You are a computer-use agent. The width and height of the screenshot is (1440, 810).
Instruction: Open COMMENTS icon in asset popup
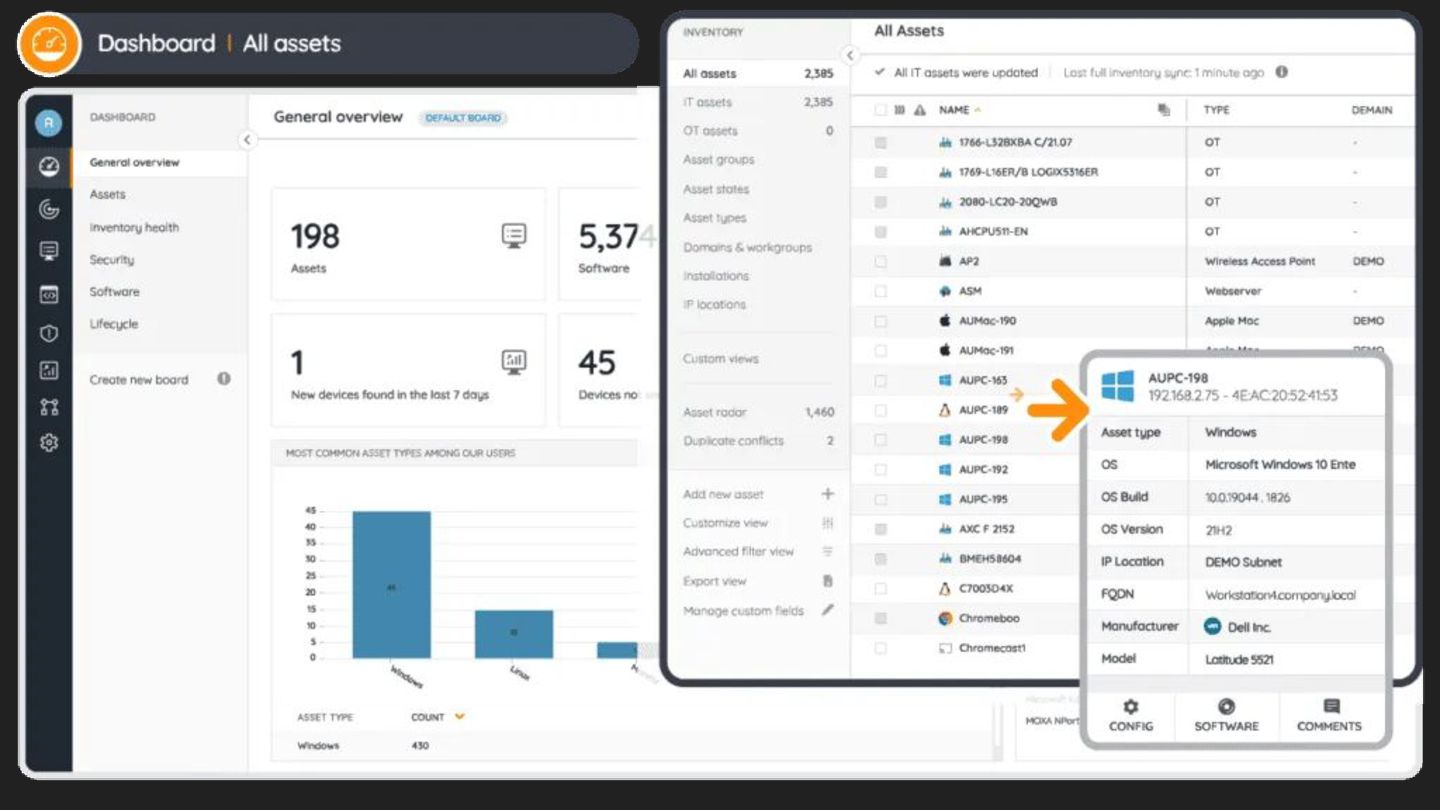(x=1330, y=706)
